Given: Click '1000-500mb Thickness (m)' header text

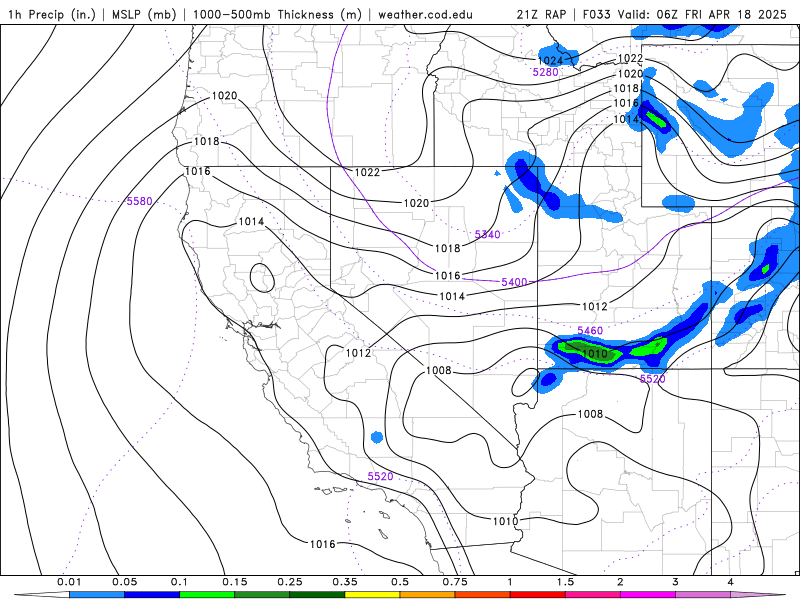Looking at the screenshot, I should pos(277,14).
